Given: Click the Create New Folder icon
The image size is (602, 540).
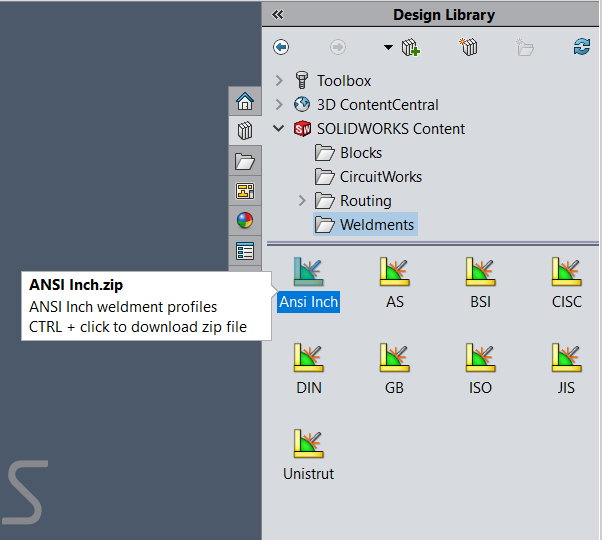Looking at the screenshot, I should (x=525, y=47).
